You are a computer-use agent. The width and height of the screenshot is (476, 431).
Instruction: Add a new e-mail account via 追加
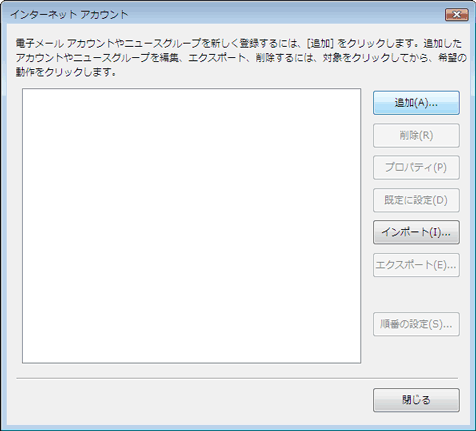coord(416,103)
